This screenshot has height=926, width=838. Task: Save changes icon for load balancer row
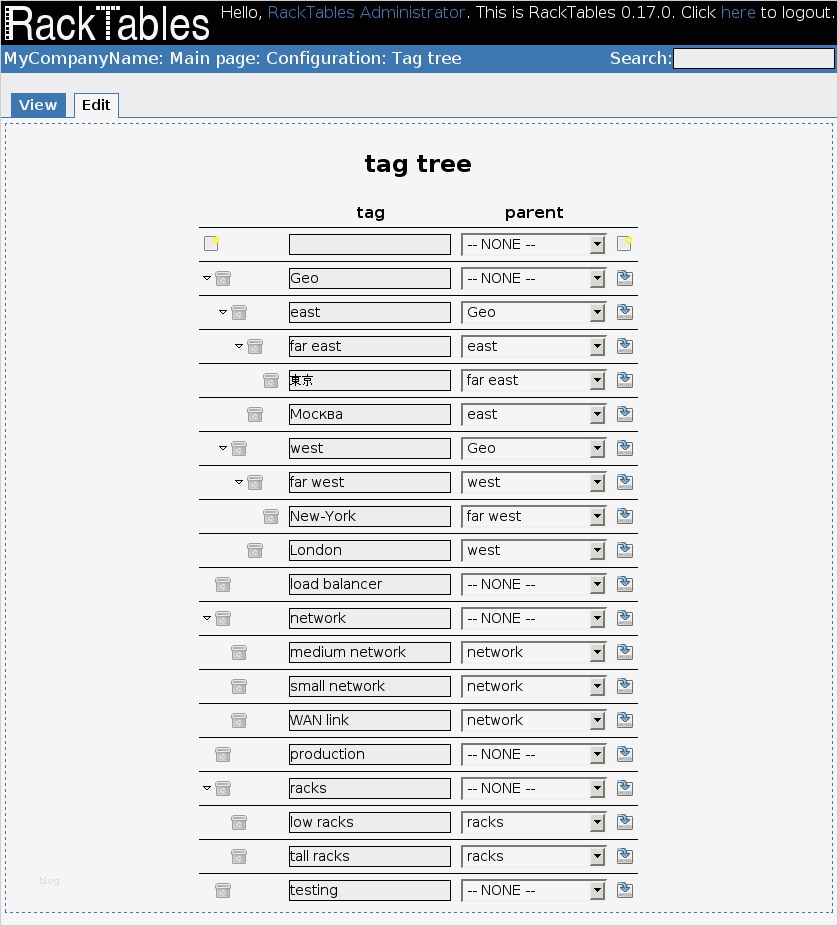(x=625, y=584)
